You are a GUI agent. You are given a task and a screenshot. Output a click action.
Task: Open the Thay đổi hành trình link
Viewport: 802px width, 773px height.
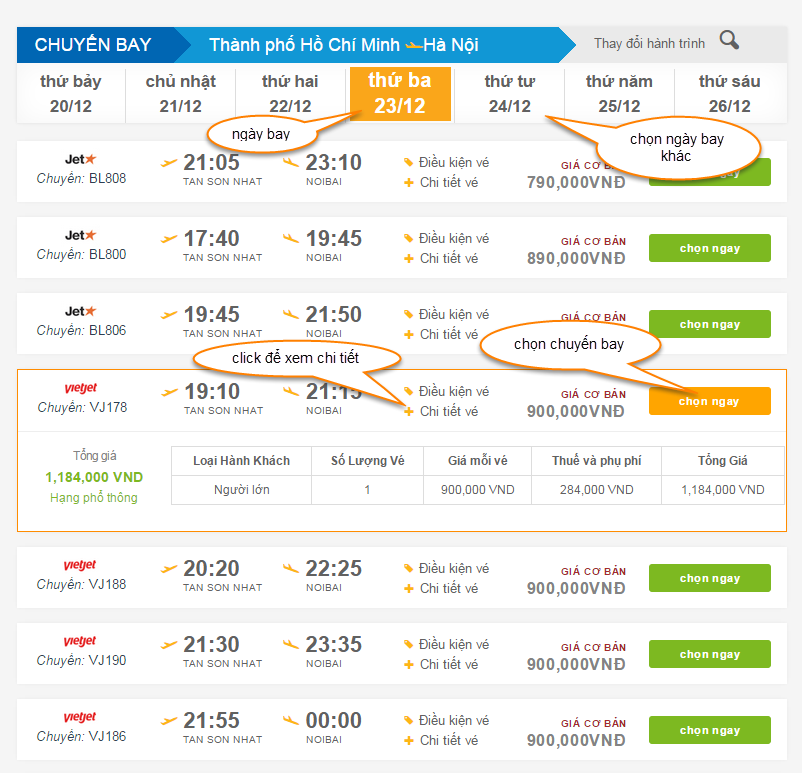click(x=649, y=43)
